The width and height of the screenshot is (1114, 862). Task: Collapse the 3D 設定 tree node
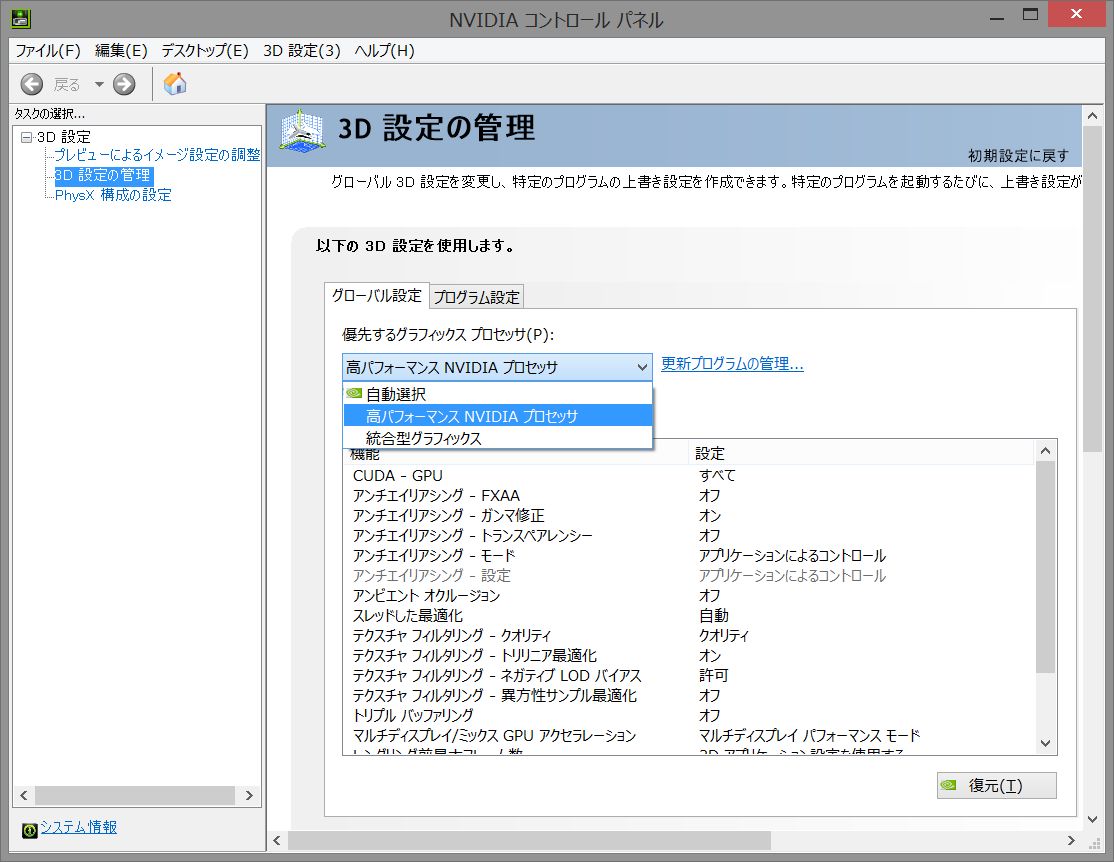coord(26,137)
